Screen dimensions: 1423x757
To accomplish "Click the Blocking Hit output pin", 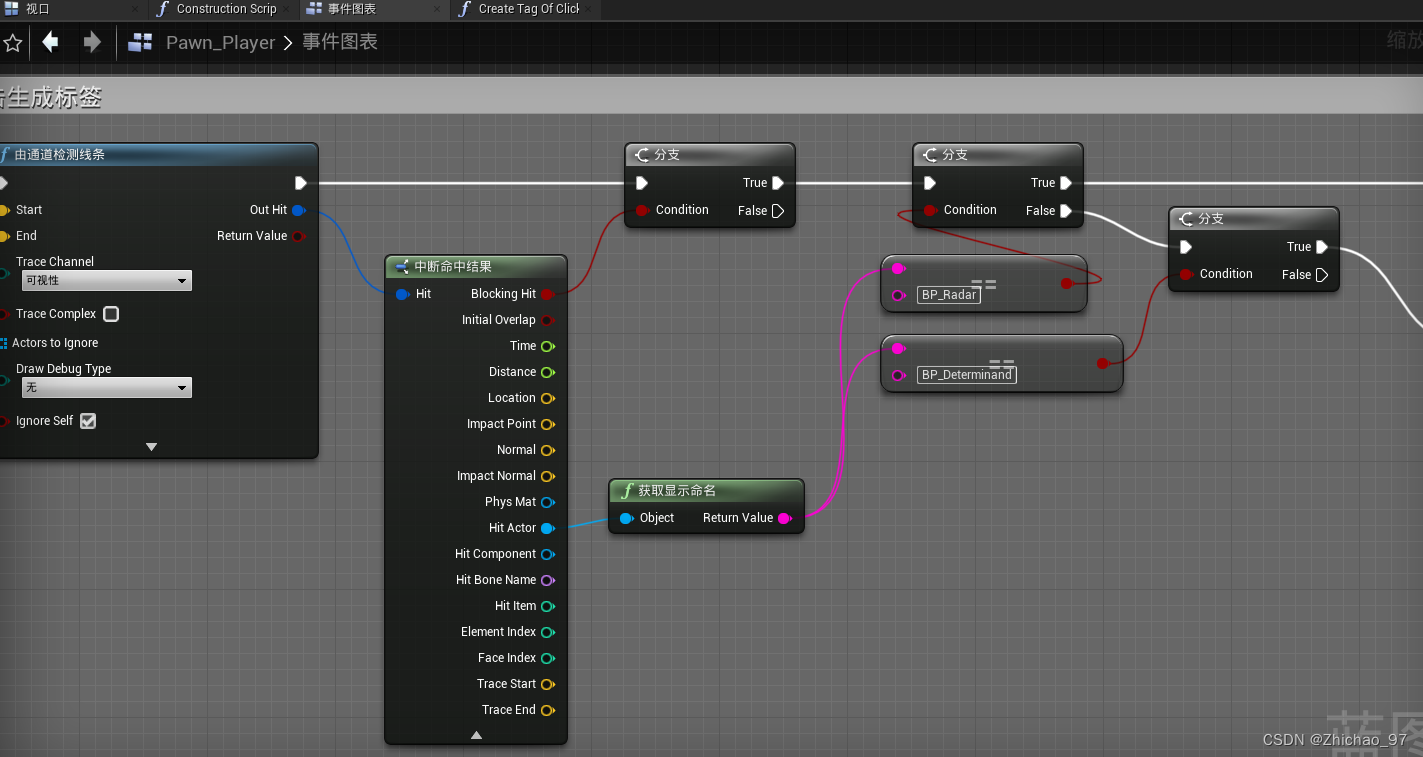I will [x=548, y=294].
